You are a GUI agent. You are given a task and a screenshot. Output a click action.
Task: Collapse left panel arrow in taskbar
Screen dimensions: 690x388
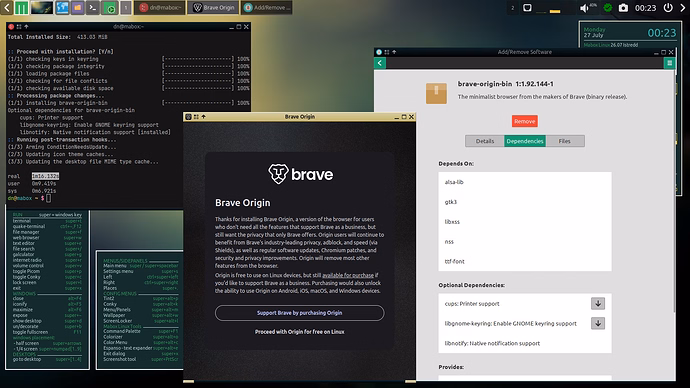(x=7, y=7)
